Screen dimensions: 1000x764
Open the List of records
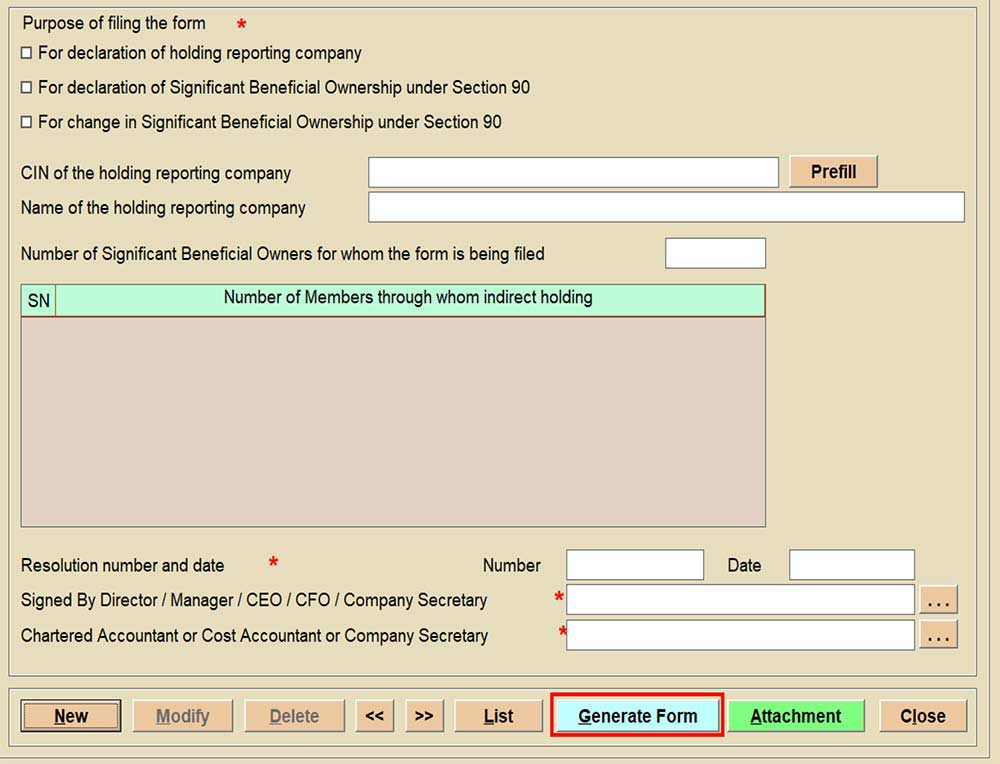(498, 716)
